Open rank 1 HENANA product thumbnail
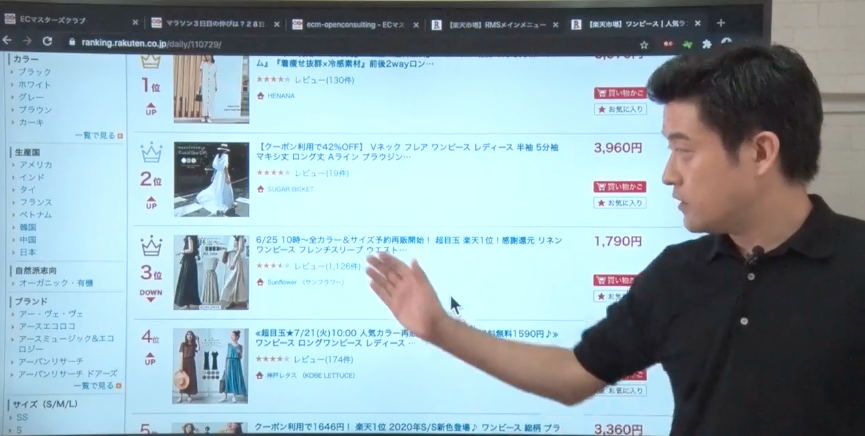This screenshot has width=865, height=436. pyautogui.click(x=211, y=89)
